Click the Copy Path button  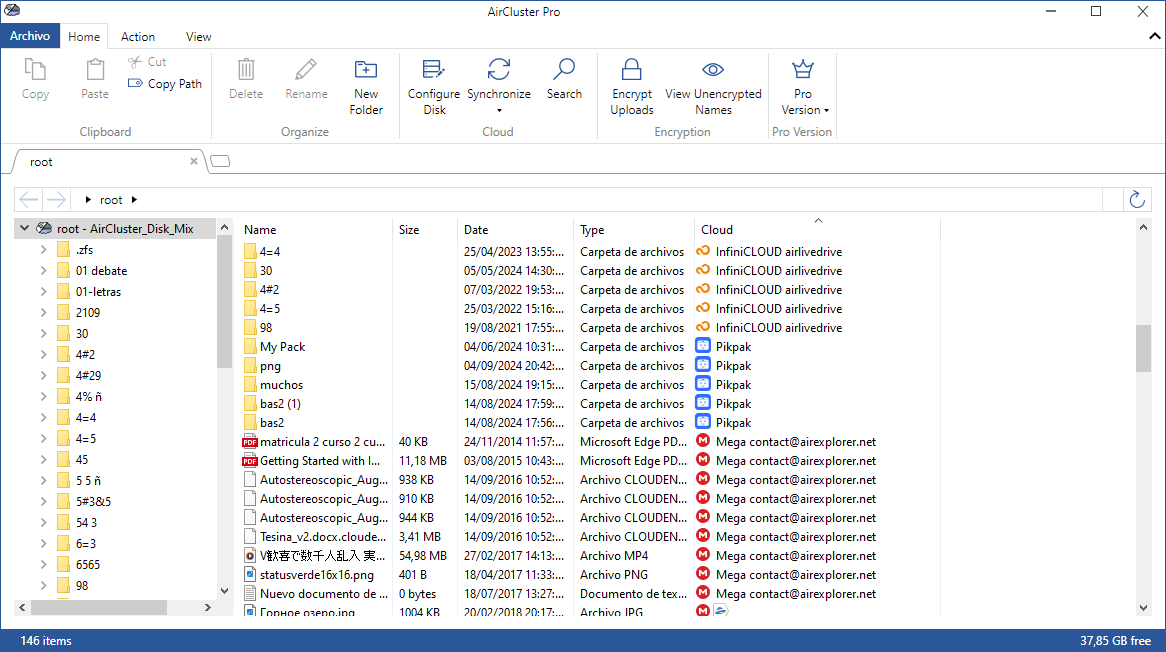tap(164, 83)
